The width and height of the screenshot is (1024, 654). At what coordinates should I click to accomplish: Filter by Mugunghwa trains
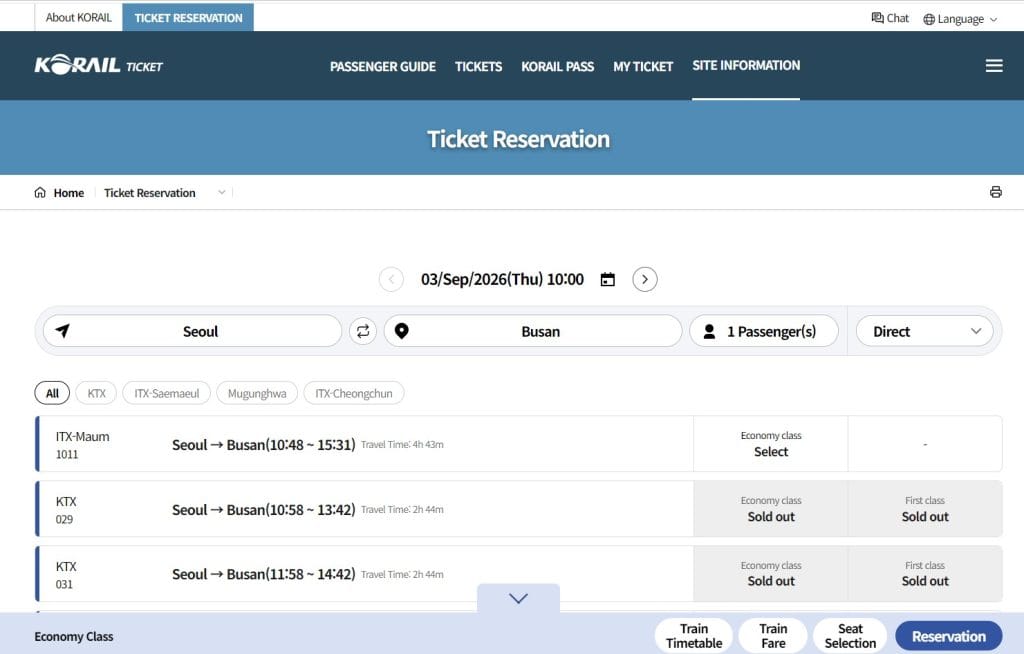point(257,393)
